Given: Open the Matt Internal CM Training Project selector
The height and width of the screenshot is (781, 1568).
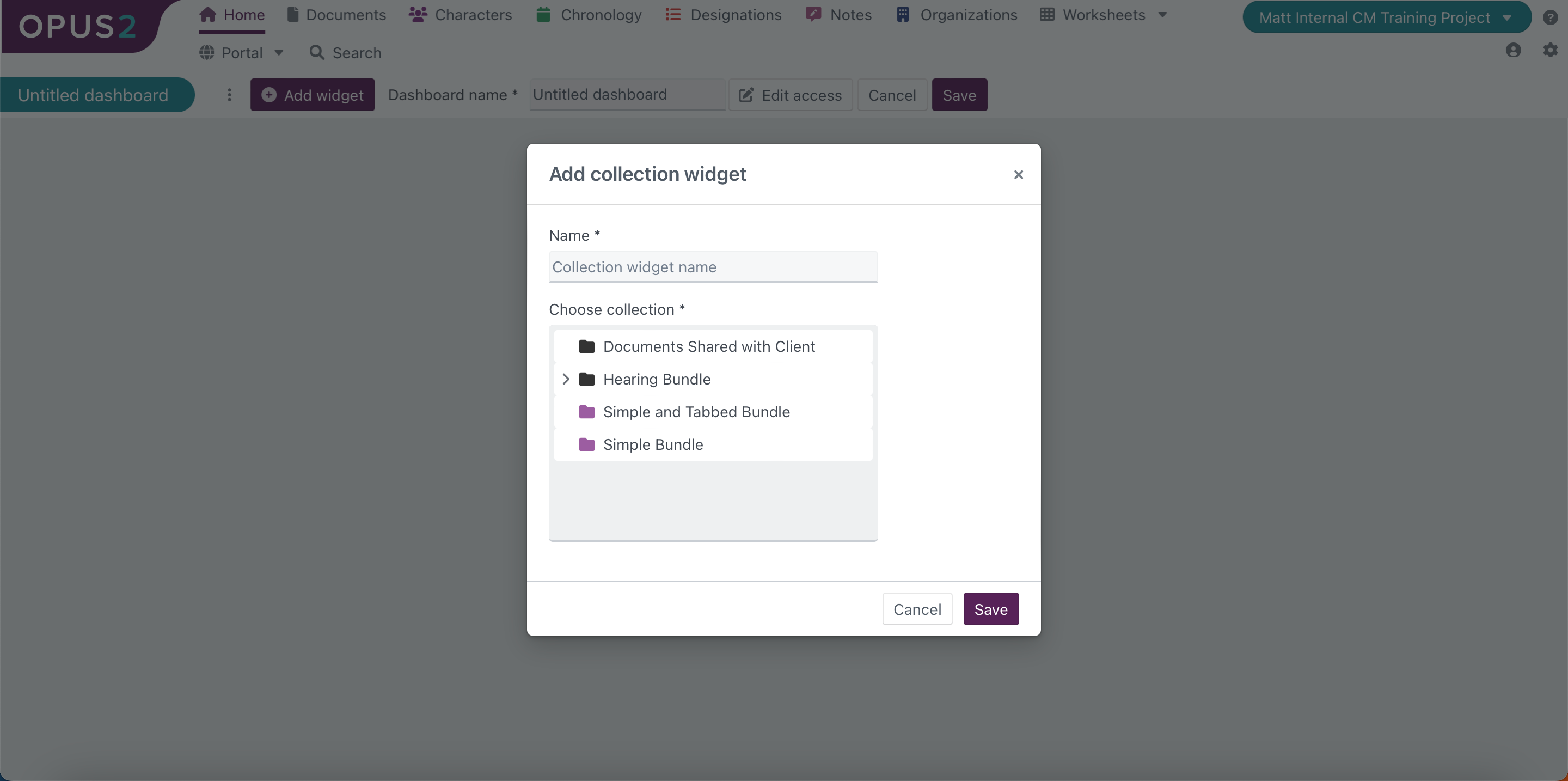Looking at the screenshot, I should (1386, 17).
